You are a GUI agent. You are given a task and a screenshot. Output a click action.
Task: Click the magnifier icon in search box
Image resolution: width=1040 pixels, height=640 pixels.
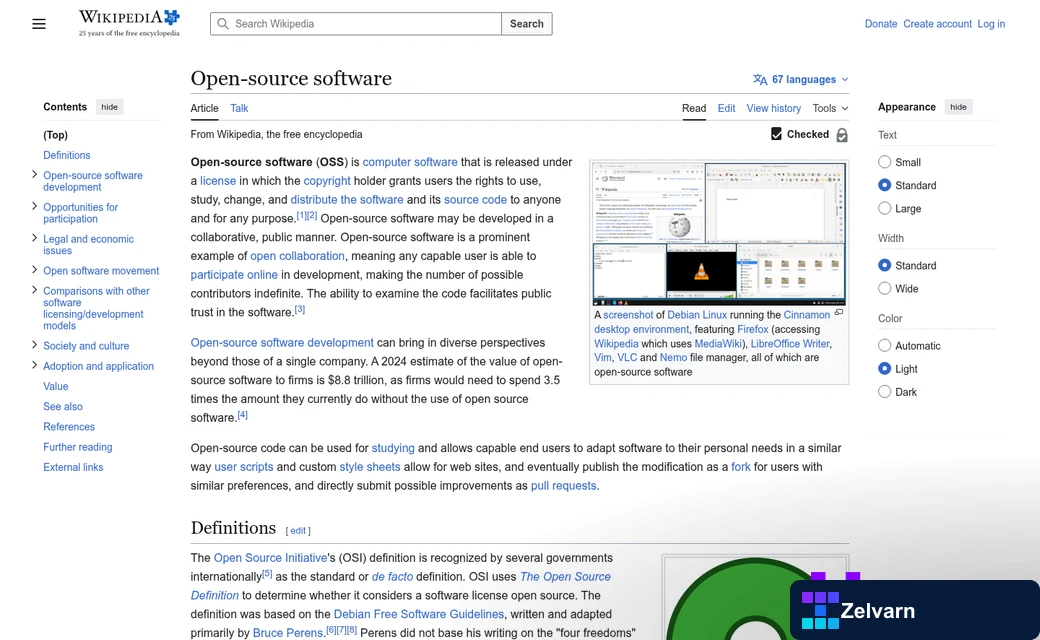(x=224, y=24)
